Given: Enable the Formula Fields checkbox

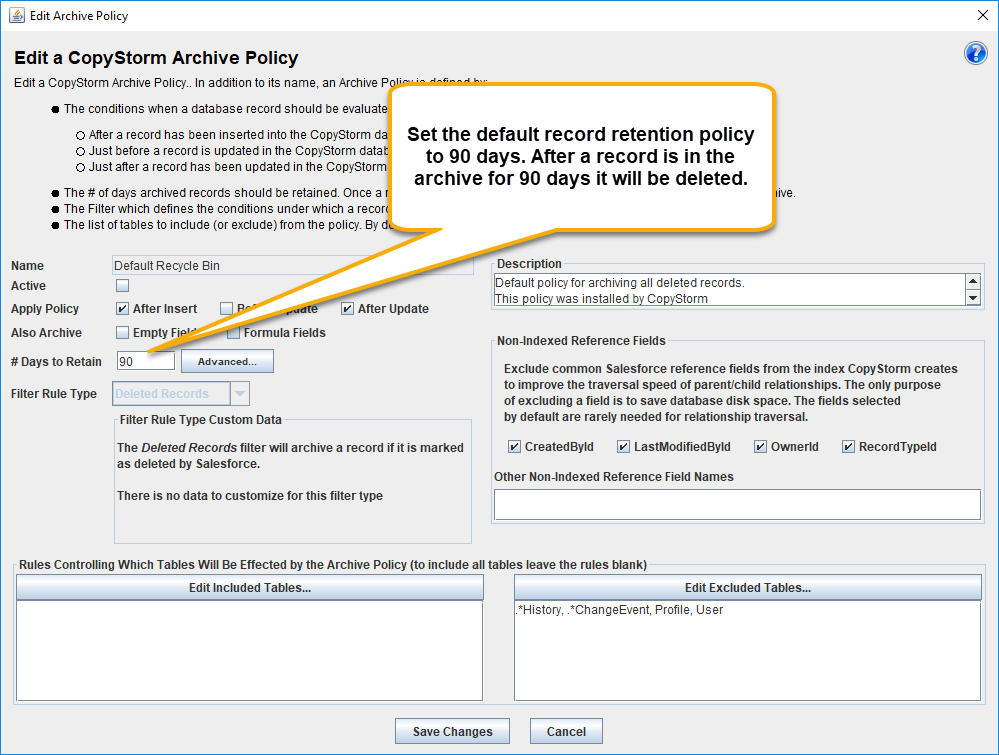Looking at the screenshot, I should 233,333.
